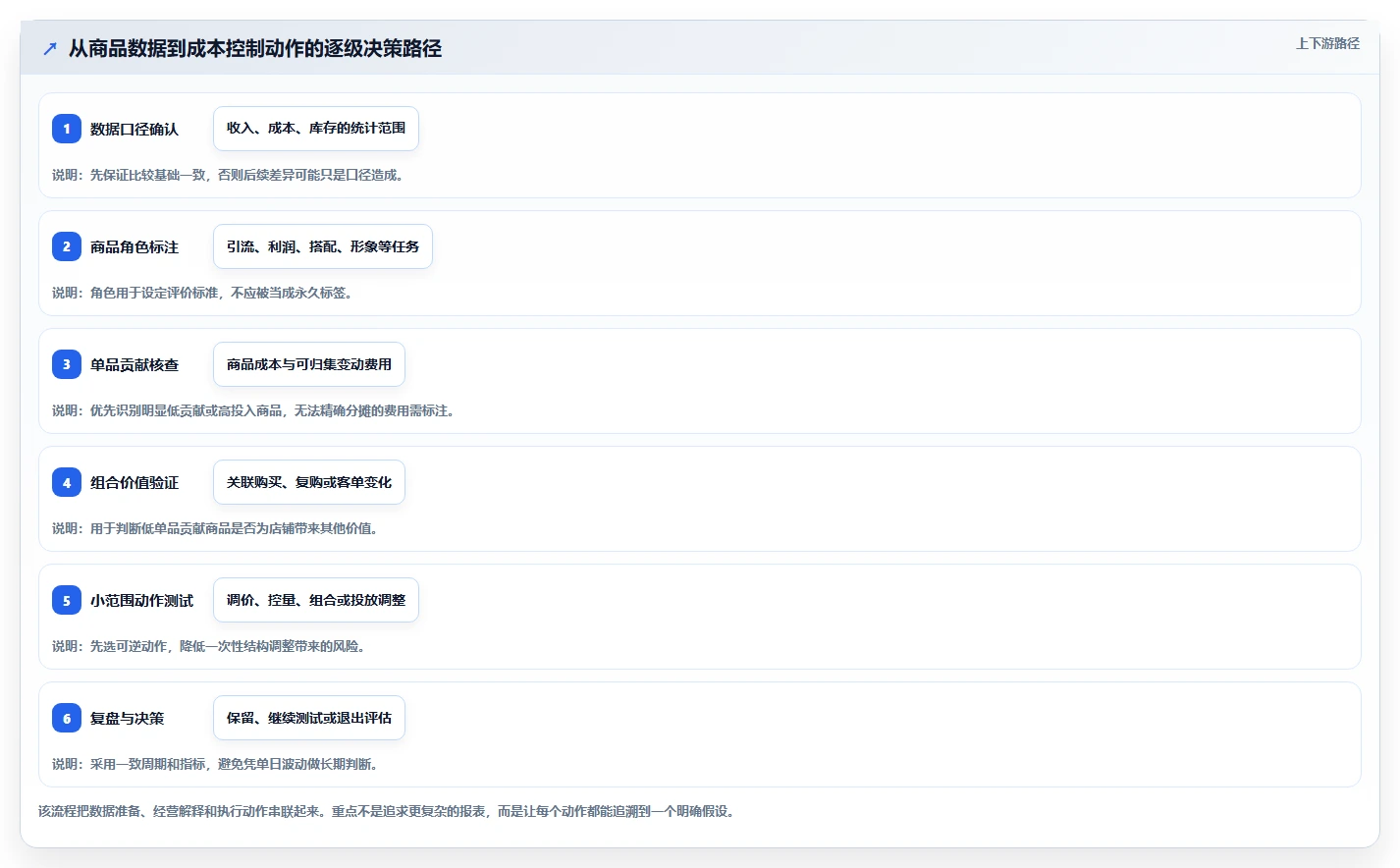Click the note starting 说明：先保证比较基础一致

(228, 175)
